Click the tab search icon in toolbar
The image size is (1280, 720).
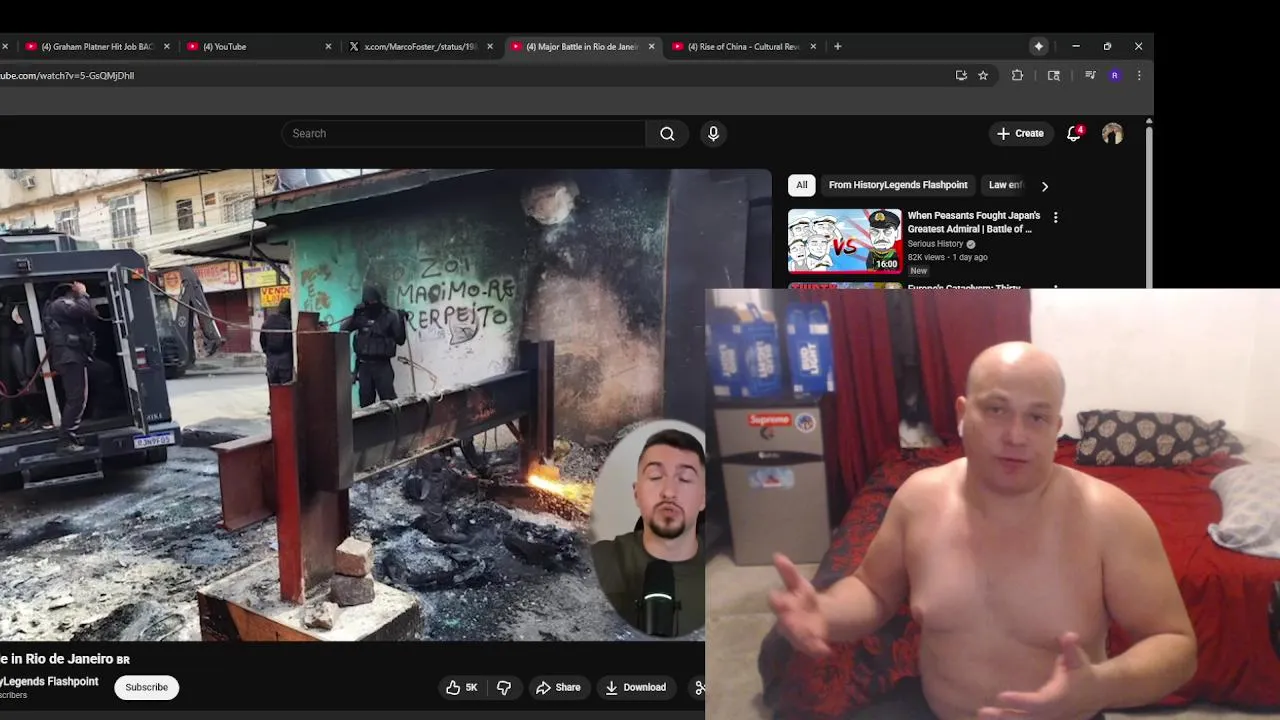(1054, 75)
